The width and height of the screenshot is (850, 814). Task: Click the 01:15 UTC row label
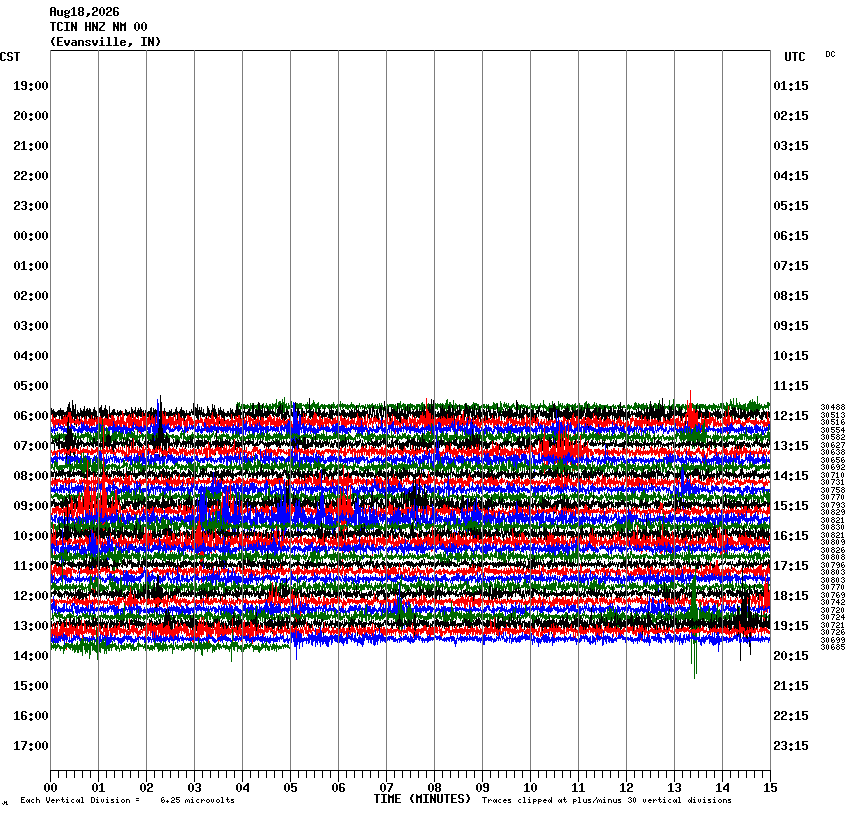[x=791, y=86]
